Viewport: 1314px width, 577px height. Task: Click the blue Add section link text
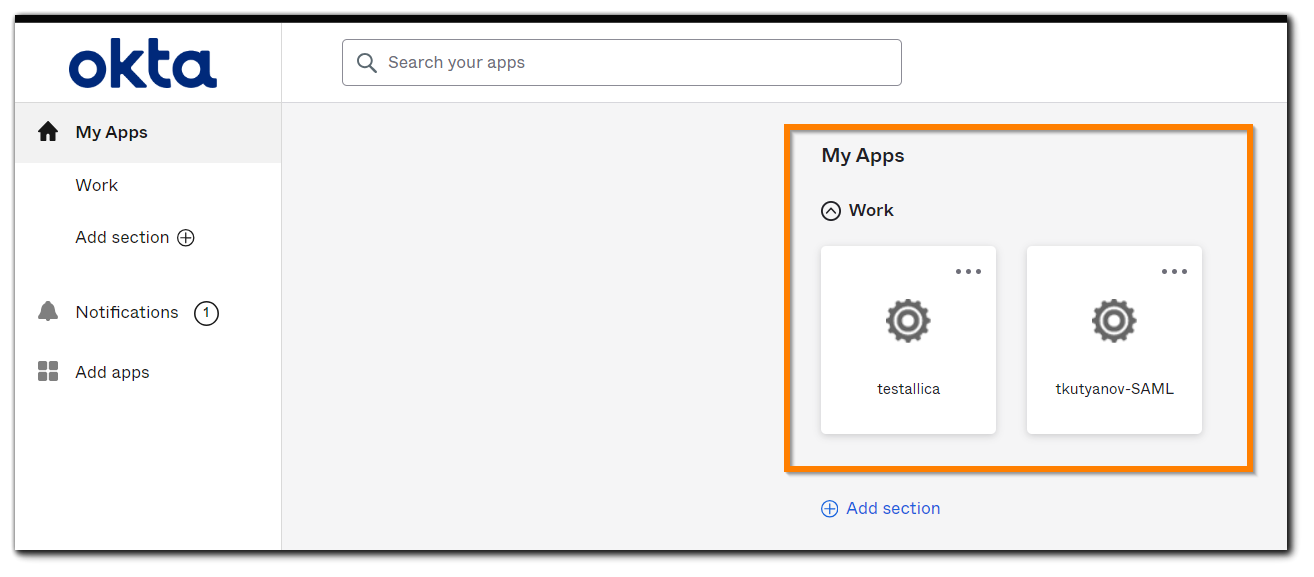coord(893,509)
